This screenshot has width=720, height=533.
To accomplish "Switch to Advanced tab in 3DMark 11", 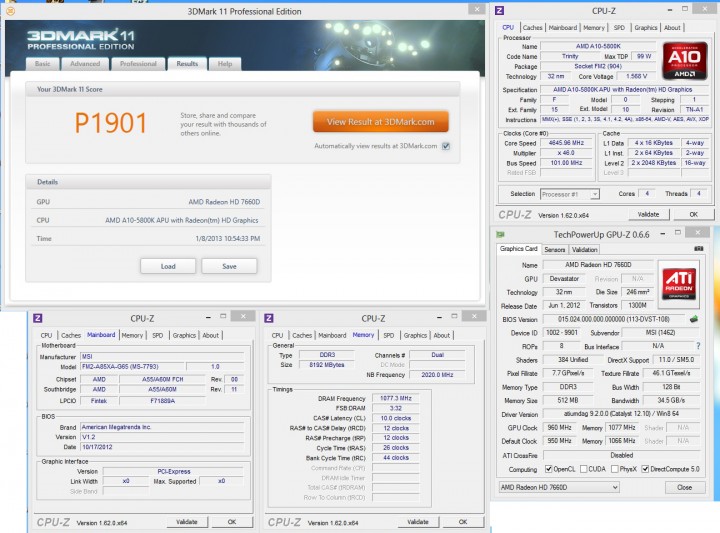I will click(x=85, y=64).
